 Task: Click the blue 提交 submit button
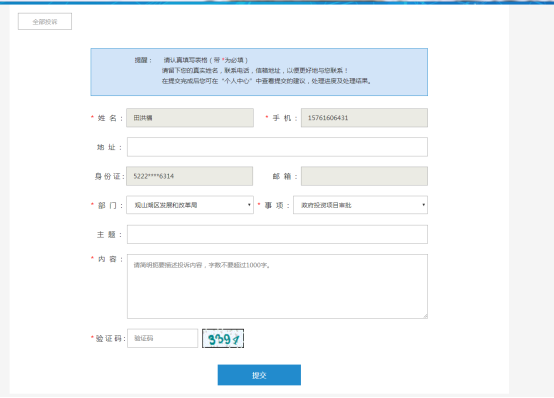[x=259, y=375]
